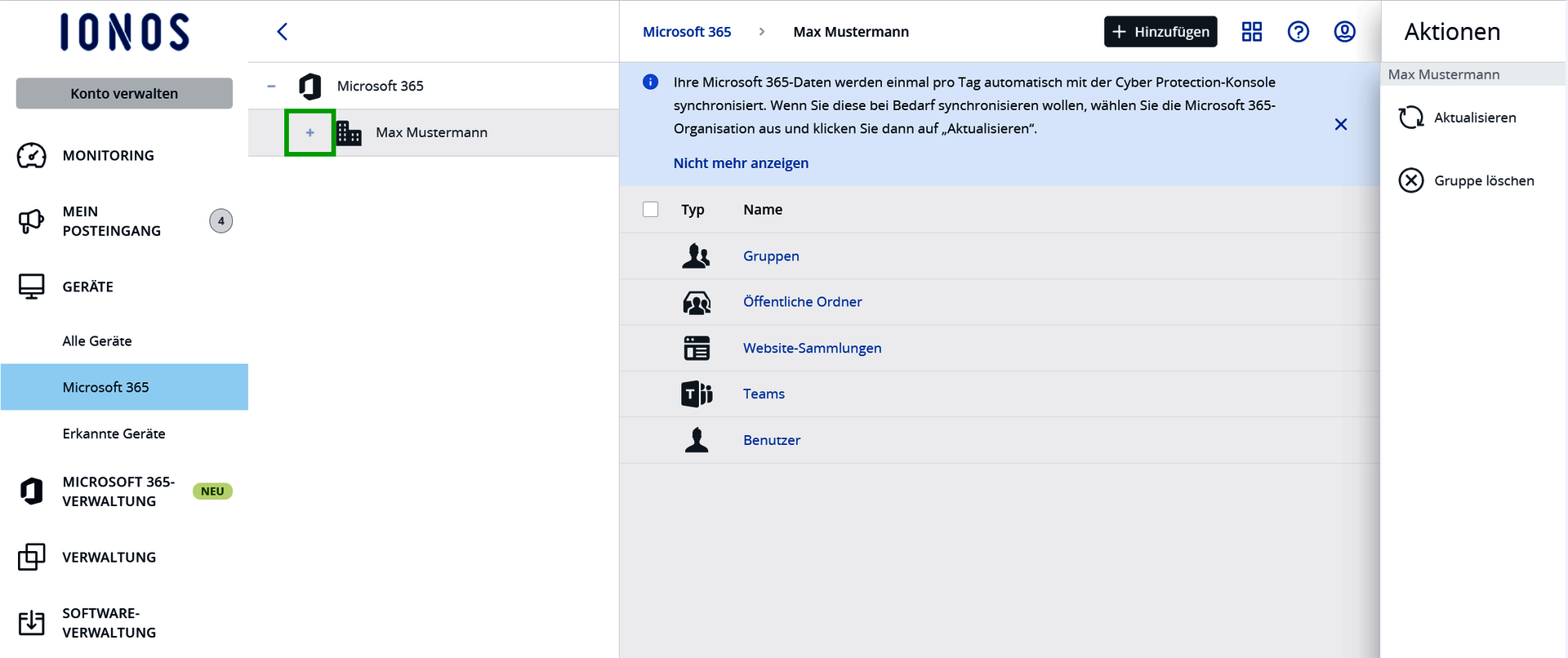
Task: Open MEIN POSTEINGANG menu entry
Action: click(x=112, y=221)
